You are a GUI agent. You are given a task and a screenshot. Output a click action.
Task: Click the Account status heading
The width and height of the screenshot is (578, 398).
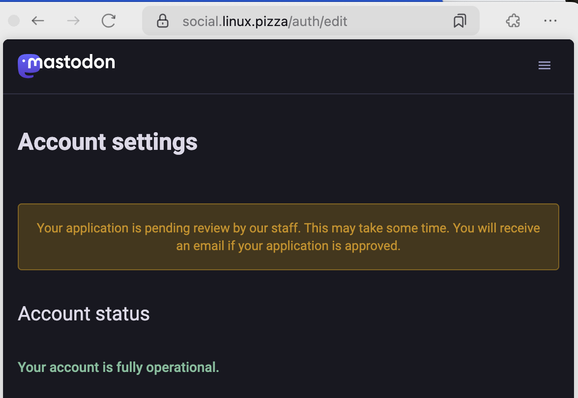[x=84, y=314]
